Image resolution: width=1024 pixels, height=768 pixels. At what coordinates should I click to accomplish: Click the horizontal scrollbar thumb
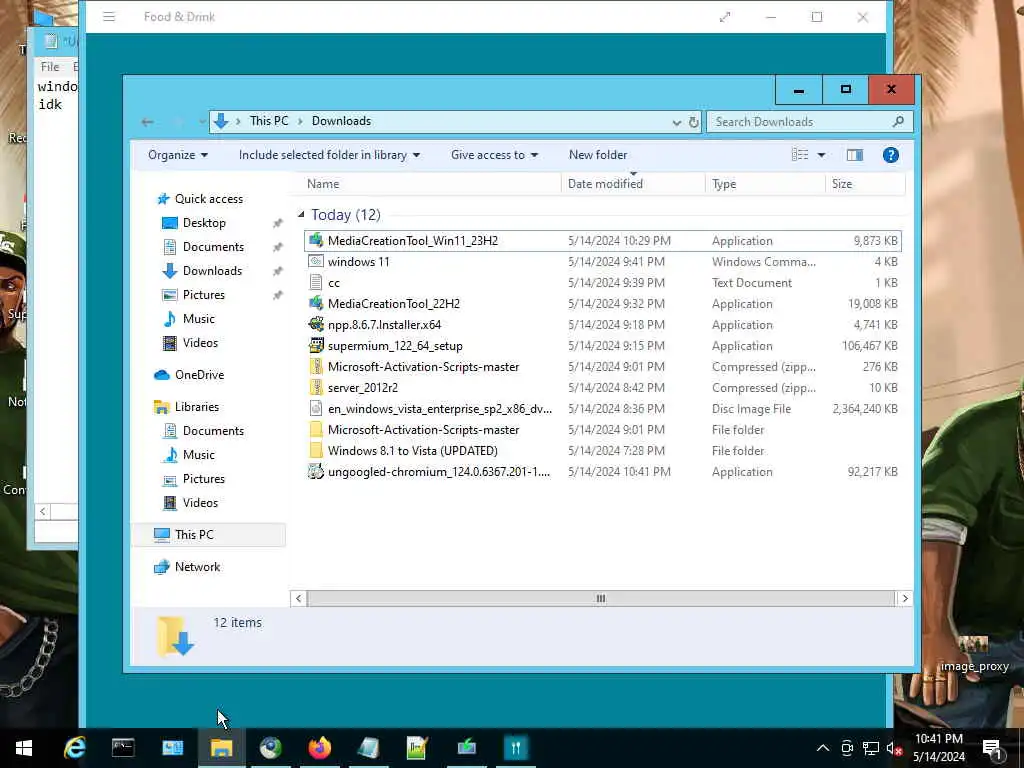click(600, 598)
